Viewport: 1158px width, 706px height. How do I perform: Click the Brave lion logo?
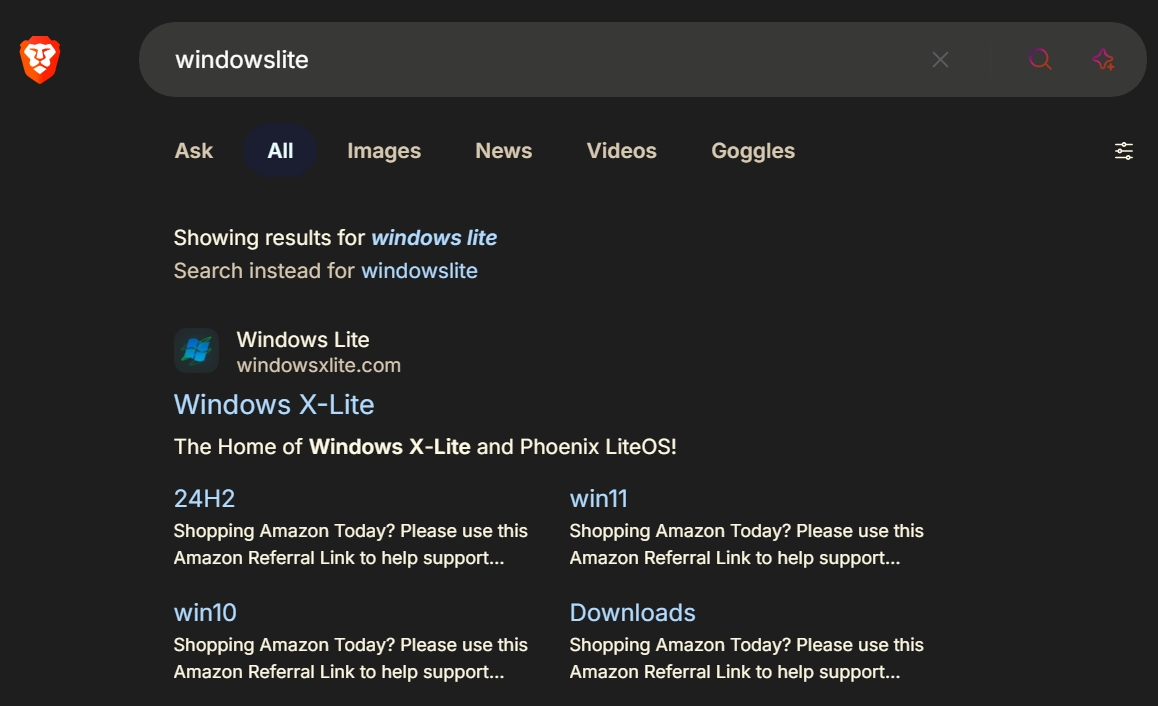40,60
